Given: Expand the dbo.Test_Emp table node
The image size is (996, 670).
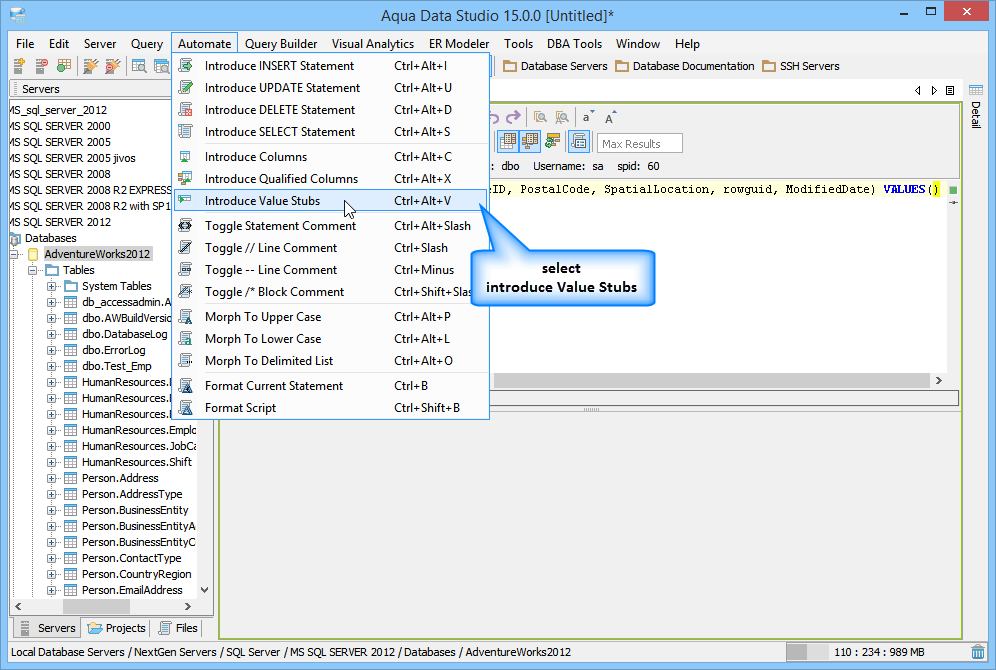Looking at the screenshot, I should coord(51,366).
